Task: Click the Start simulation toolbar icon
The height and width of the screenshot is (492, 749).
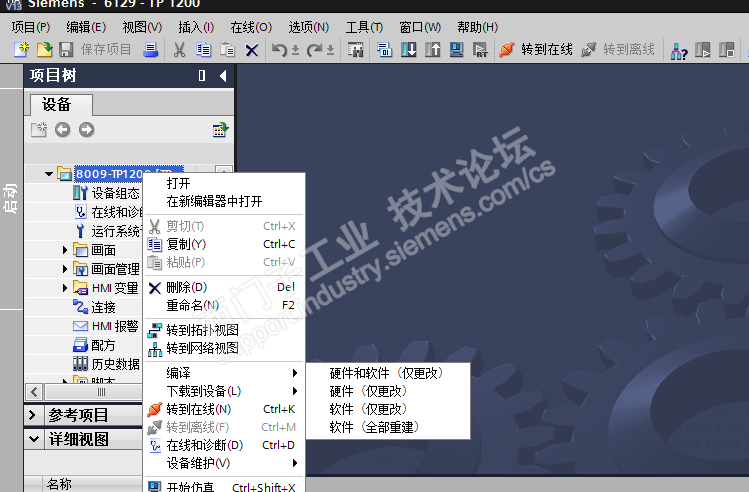Action: point(457,49)
